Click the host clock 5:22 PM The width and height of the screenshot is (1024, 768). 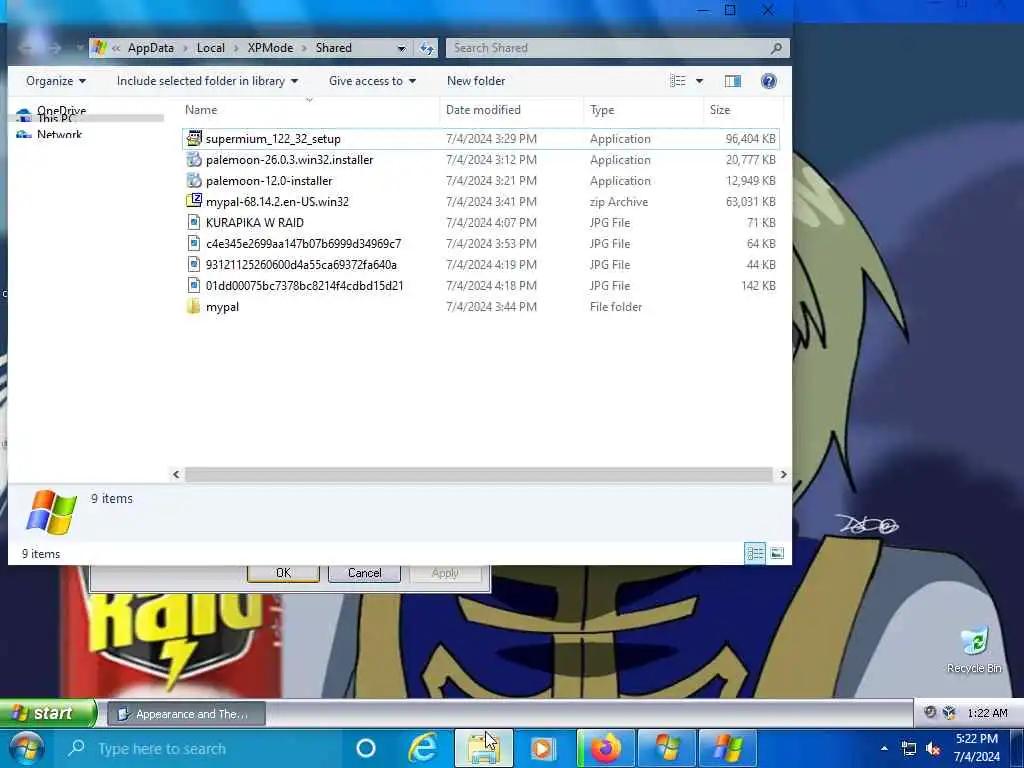(x=976, y=739)
